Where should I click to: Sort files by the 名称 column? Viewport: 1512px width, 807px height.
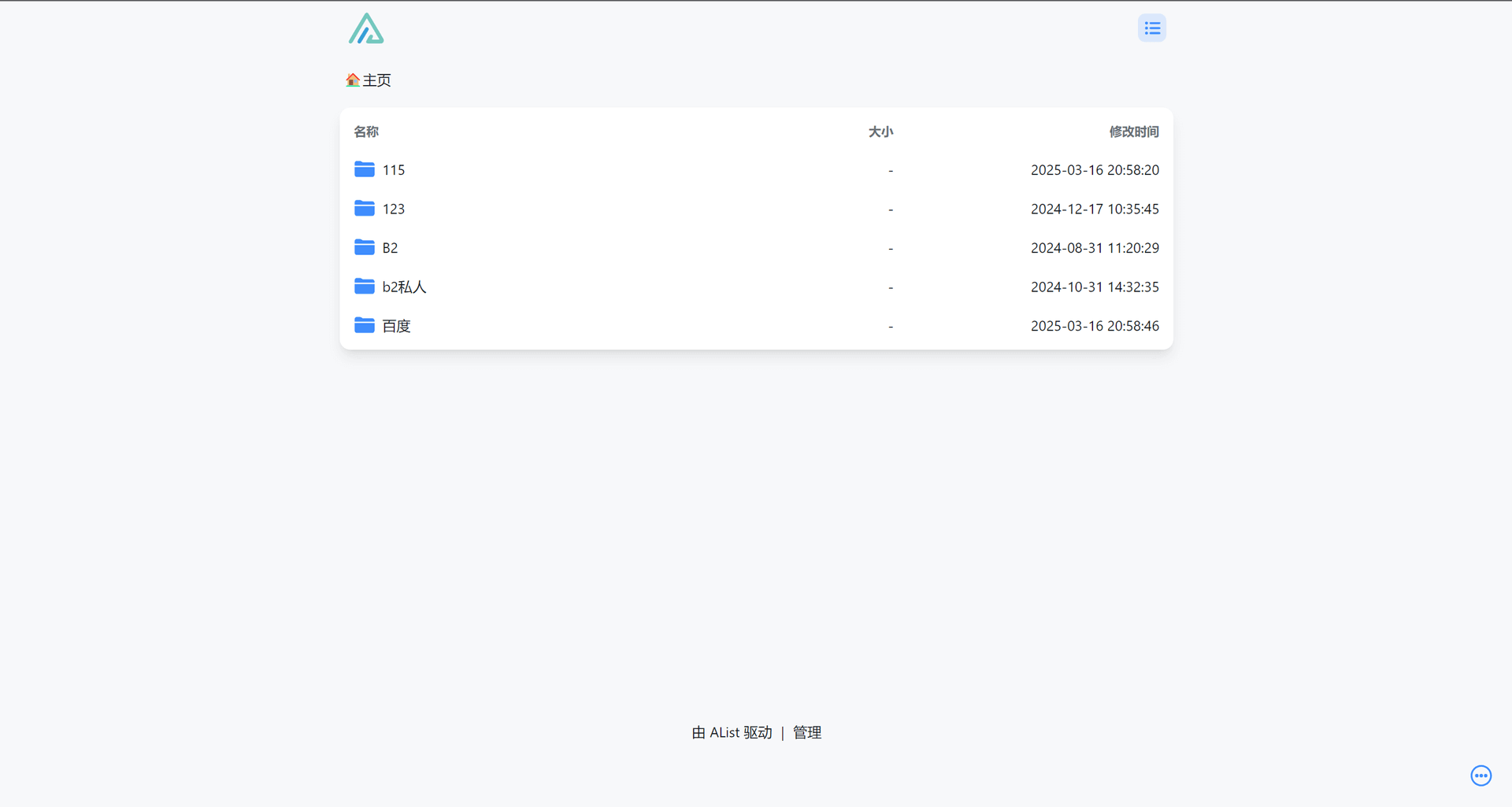pyautogui.click(x=365, y=131)
